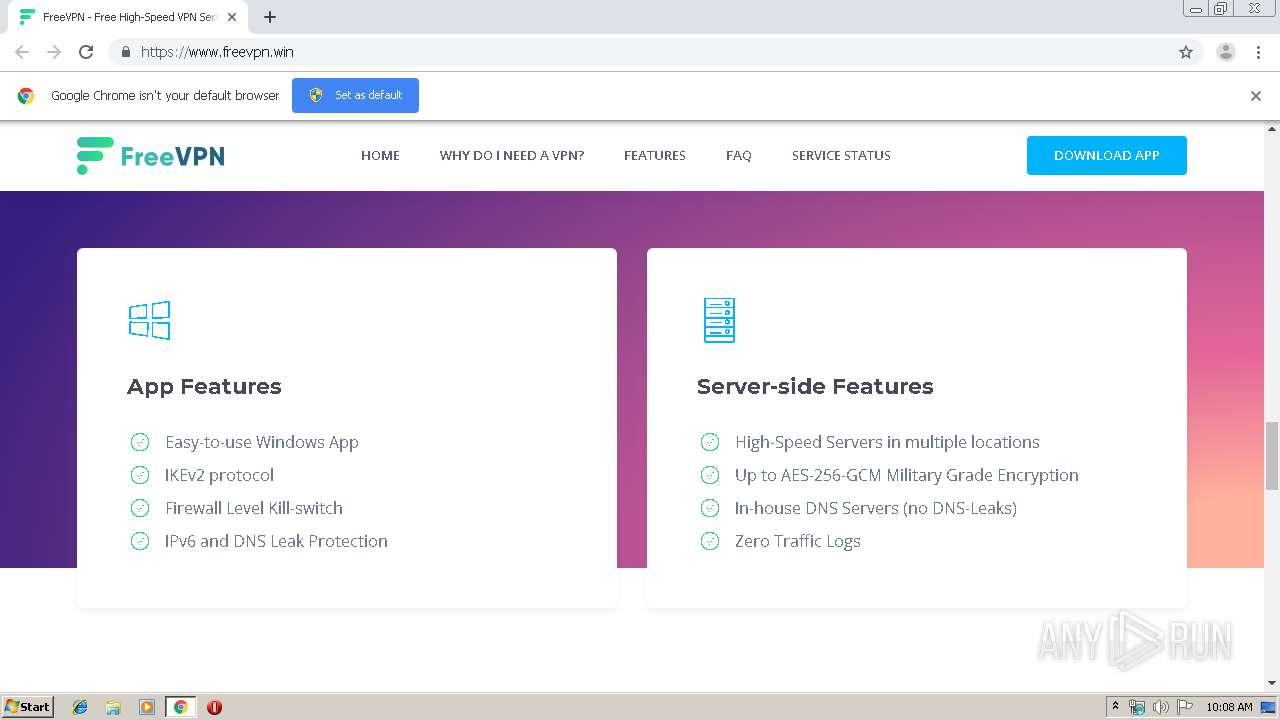Viewport: 1280px width, 720px height.
Task: Dismiss the default browser notification bar
Action: [x=1256, y=96]
